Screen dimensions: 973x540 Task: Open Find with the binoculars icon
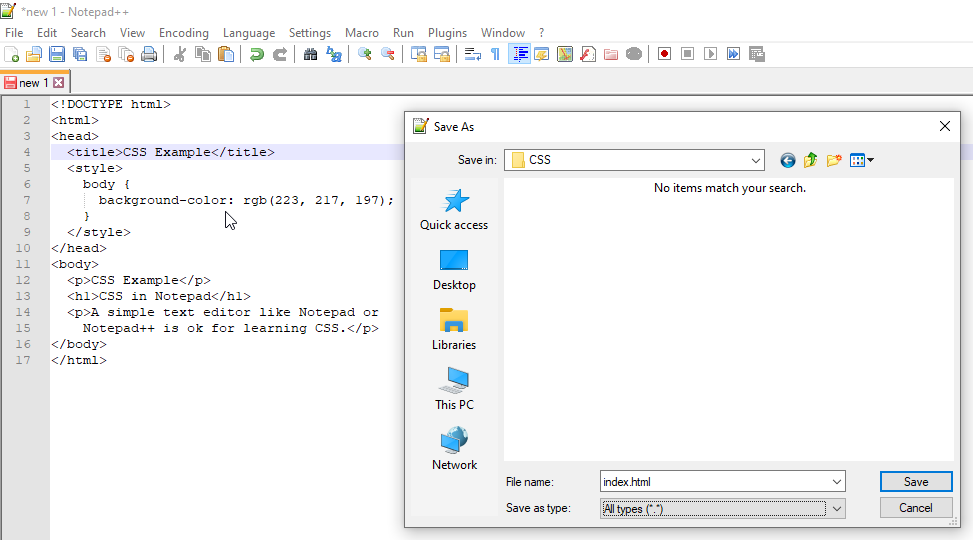click(310, 55)
